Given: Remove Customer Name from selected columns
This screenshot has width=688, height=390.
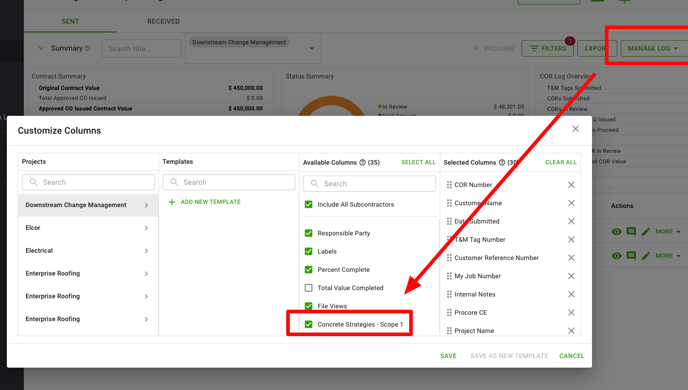Looking at the screenshot, I should 571,203.
